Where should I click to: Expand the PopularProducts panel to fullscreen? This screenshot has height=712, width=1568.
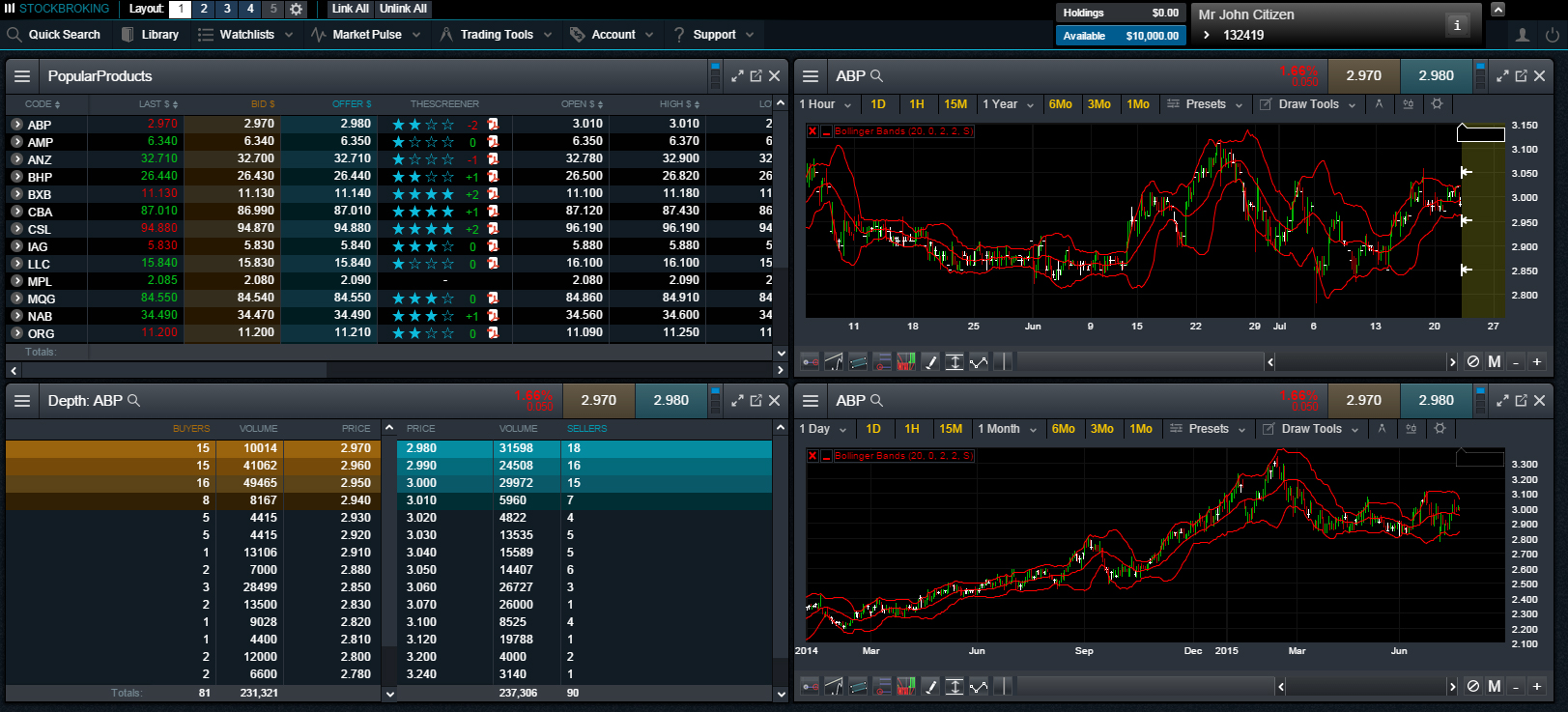tap(737, 76)
